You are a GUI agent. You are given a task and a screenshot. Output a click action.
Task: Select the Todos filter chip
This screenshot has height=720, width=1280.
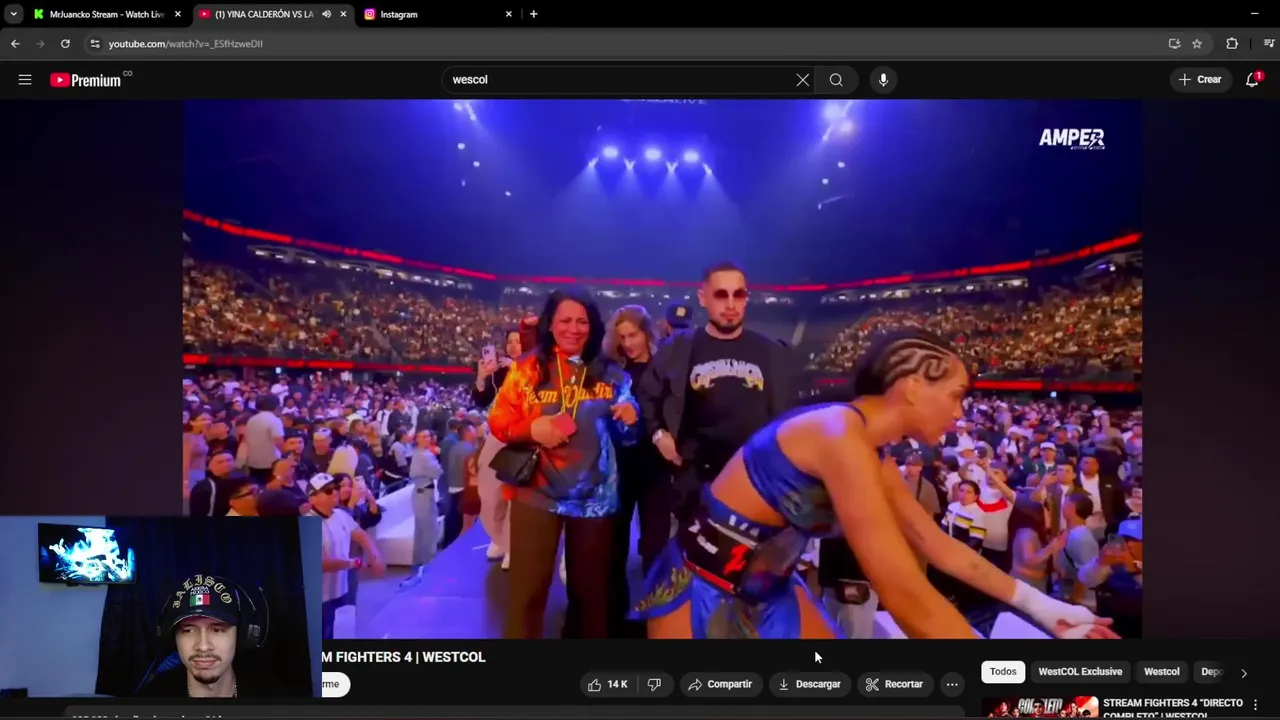click(1003, 672)
